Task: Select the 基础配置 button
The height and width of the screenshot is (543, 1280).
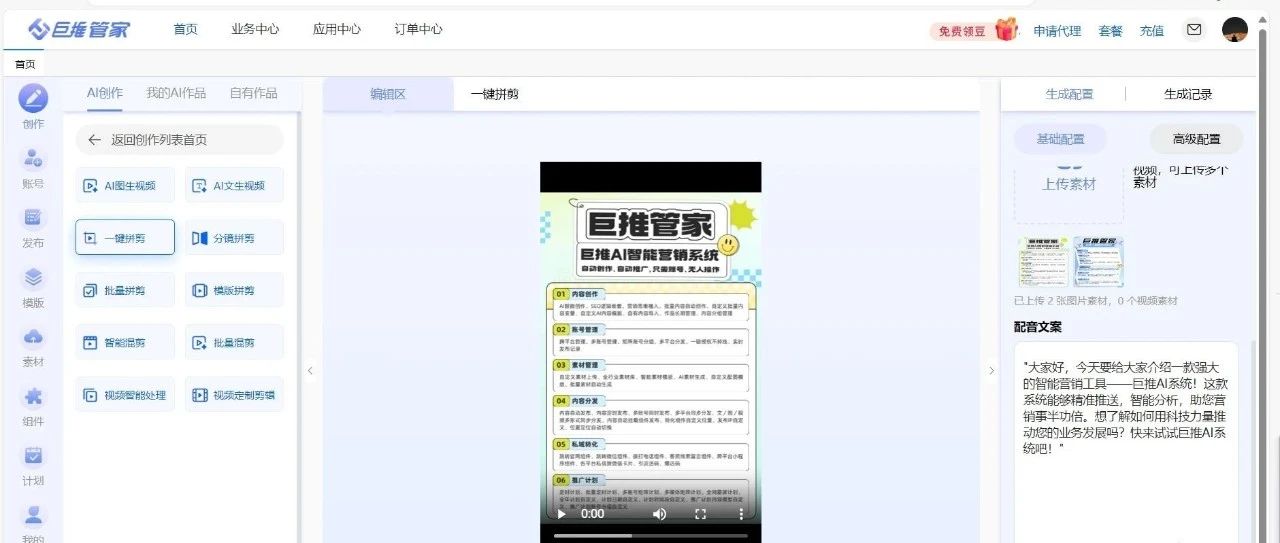Action: (1060, 139)
